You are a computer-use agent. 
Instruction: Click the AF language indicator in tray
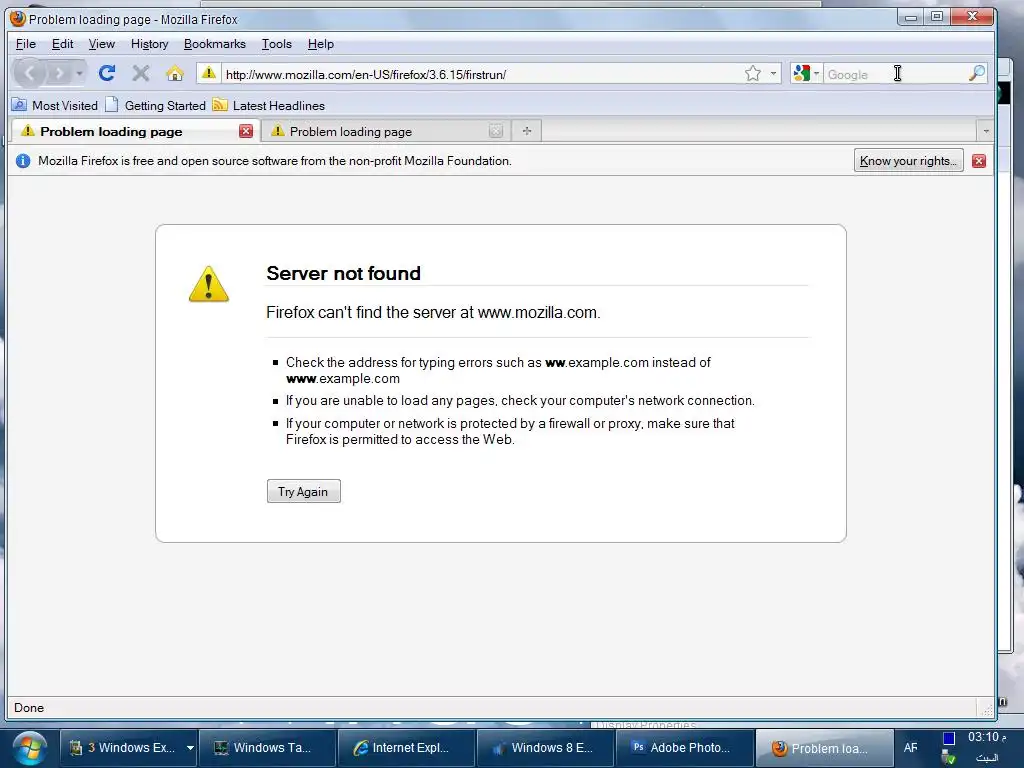click(910, 748)
